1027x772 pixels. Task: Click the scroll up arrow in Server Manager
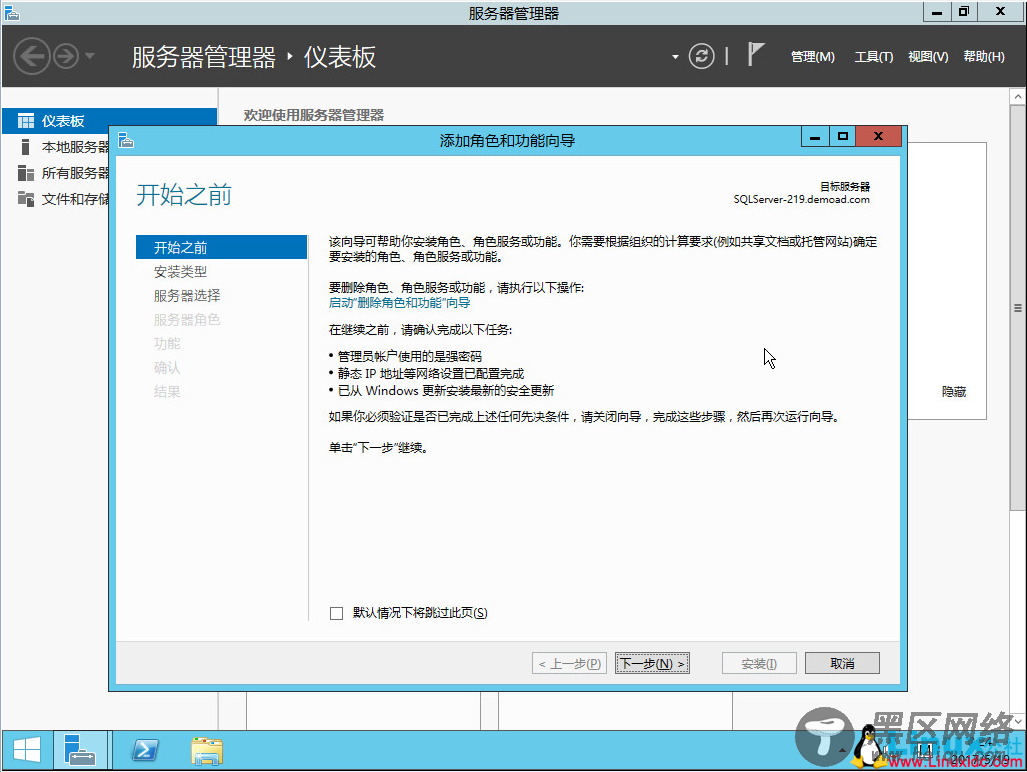click(x=1017, y=97)
